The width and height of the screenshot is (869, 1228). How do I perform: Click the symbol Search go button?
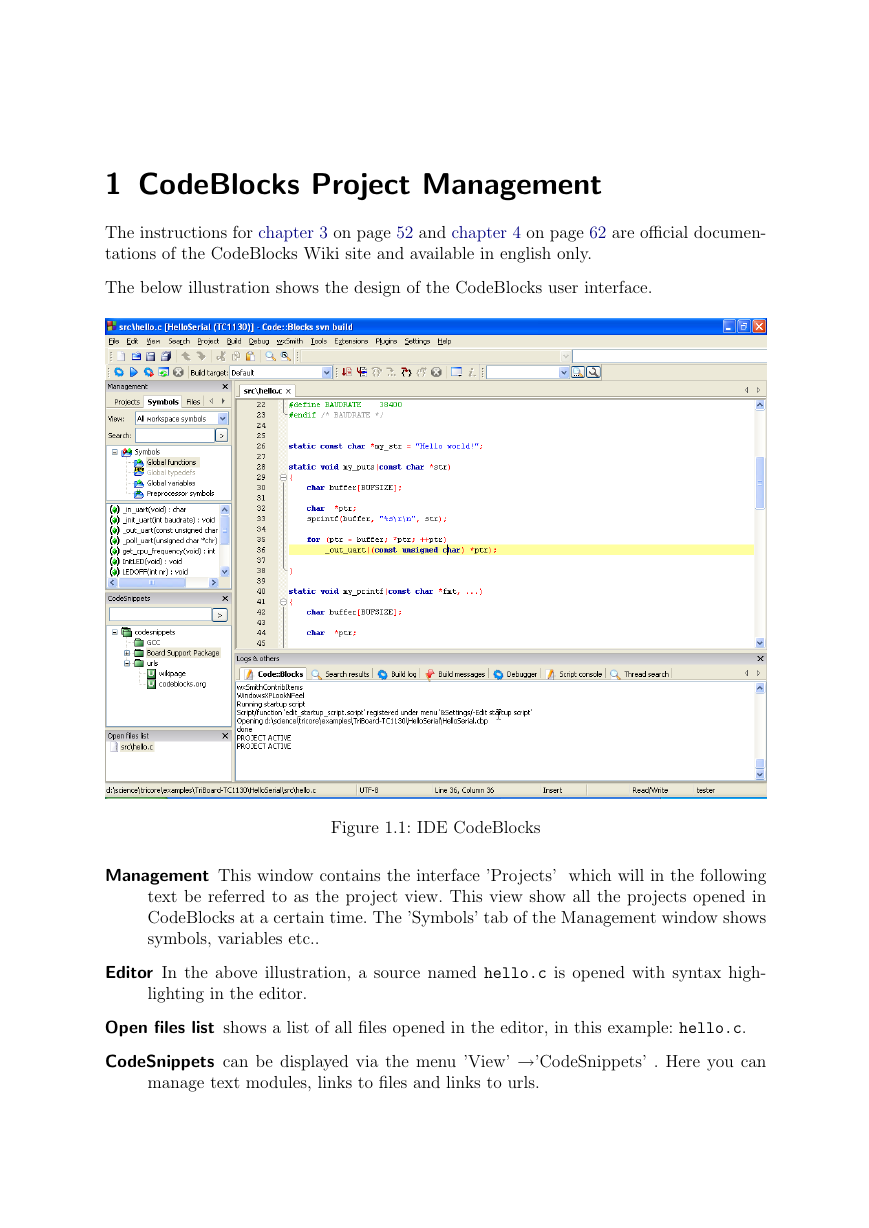click(222, 435)
